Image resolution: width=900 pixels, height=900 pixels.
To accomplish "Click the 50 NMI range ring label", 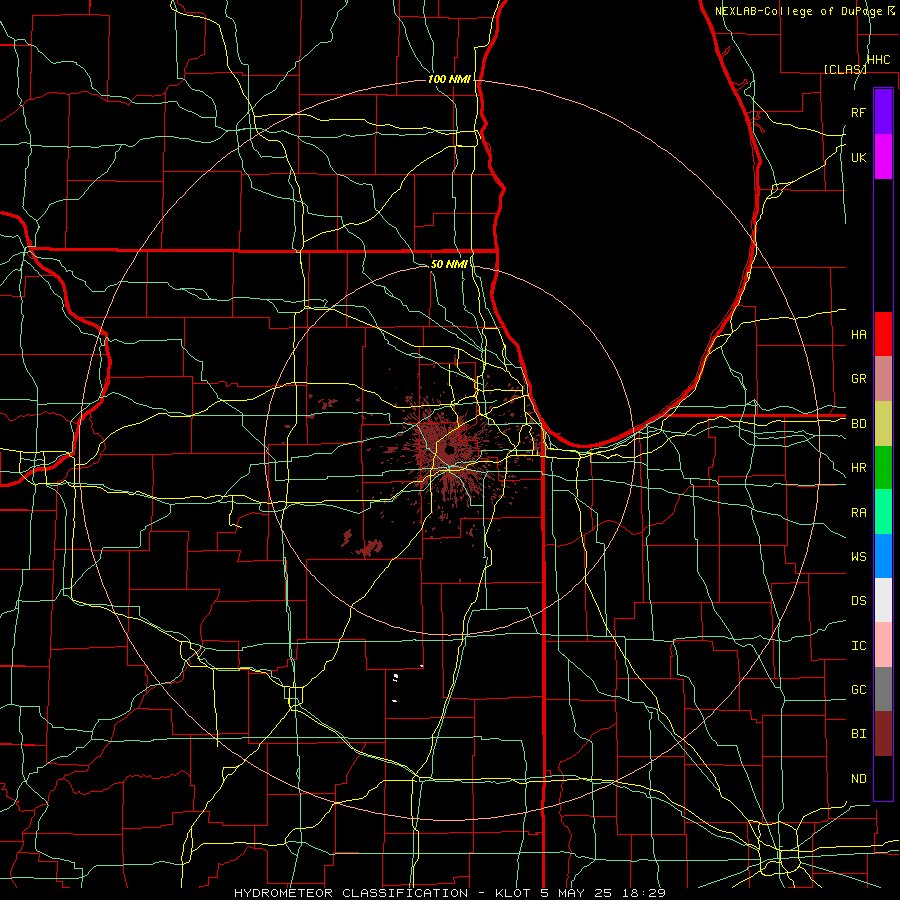I will click(x=449, y=264).
